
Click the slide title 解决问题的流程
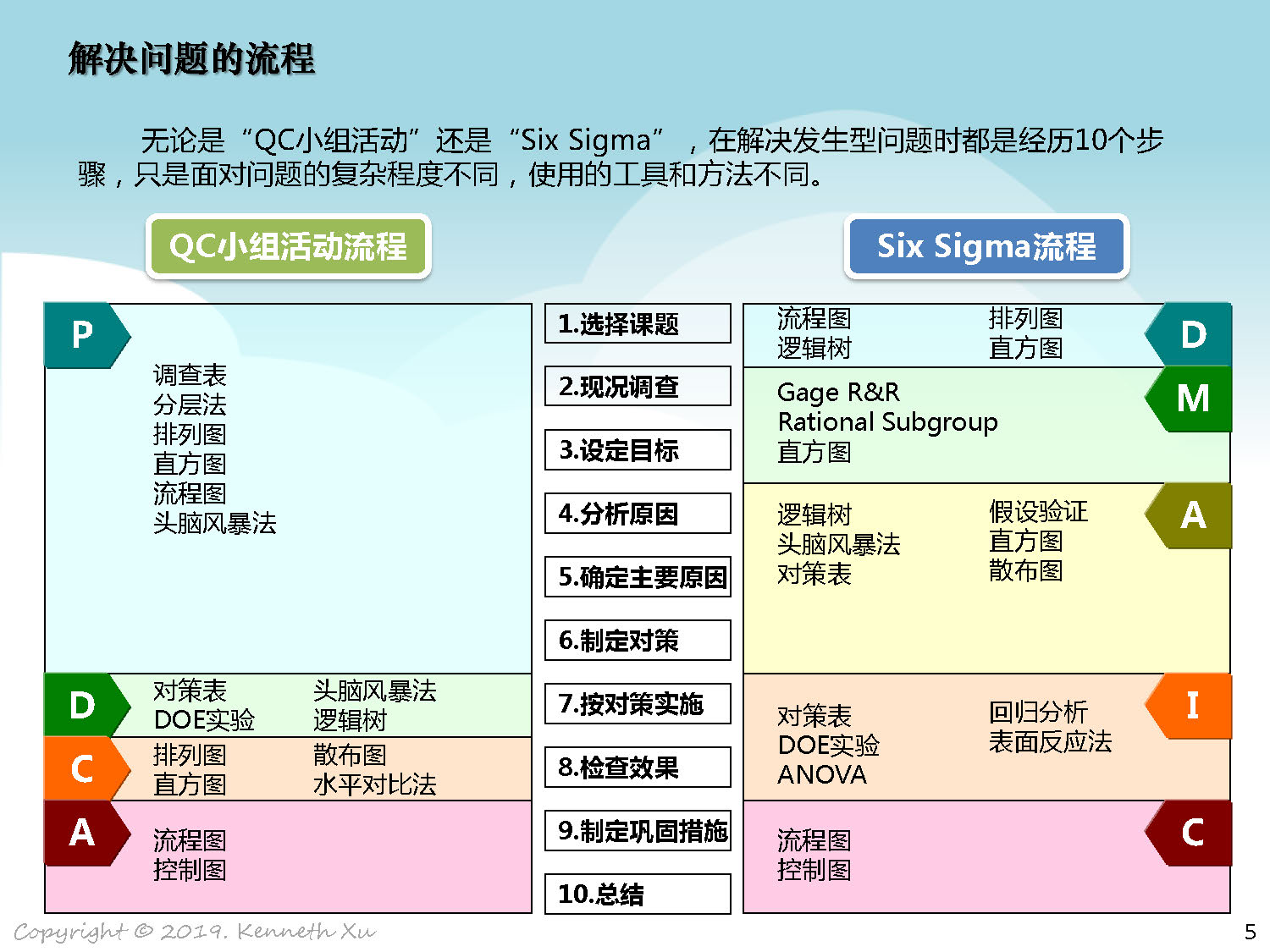click(191, 59)
